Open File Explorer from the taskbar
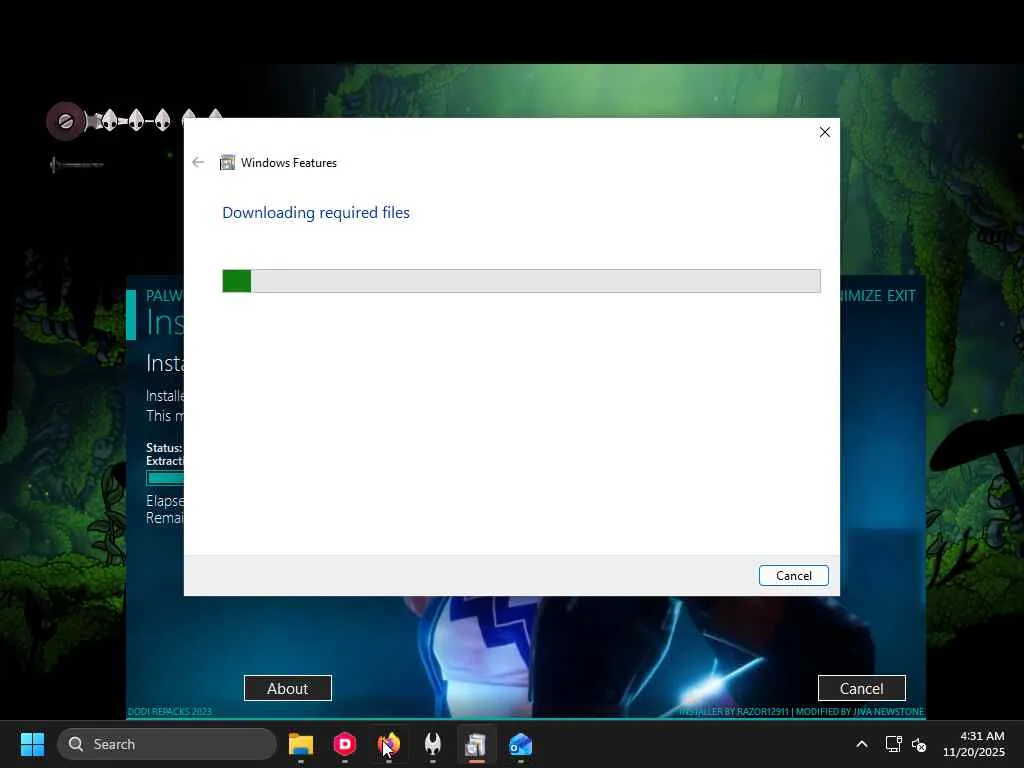 (300, 744)
